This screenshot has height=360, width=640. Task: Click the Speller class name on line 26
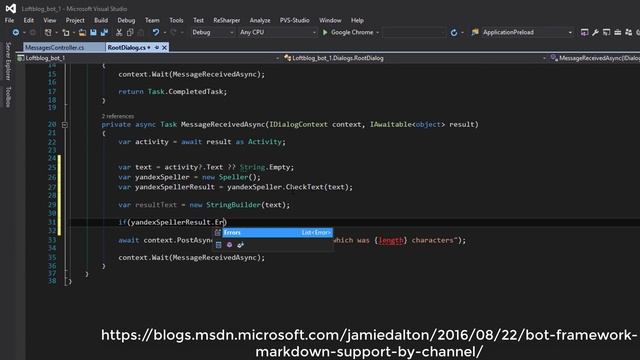click(233, 177)
